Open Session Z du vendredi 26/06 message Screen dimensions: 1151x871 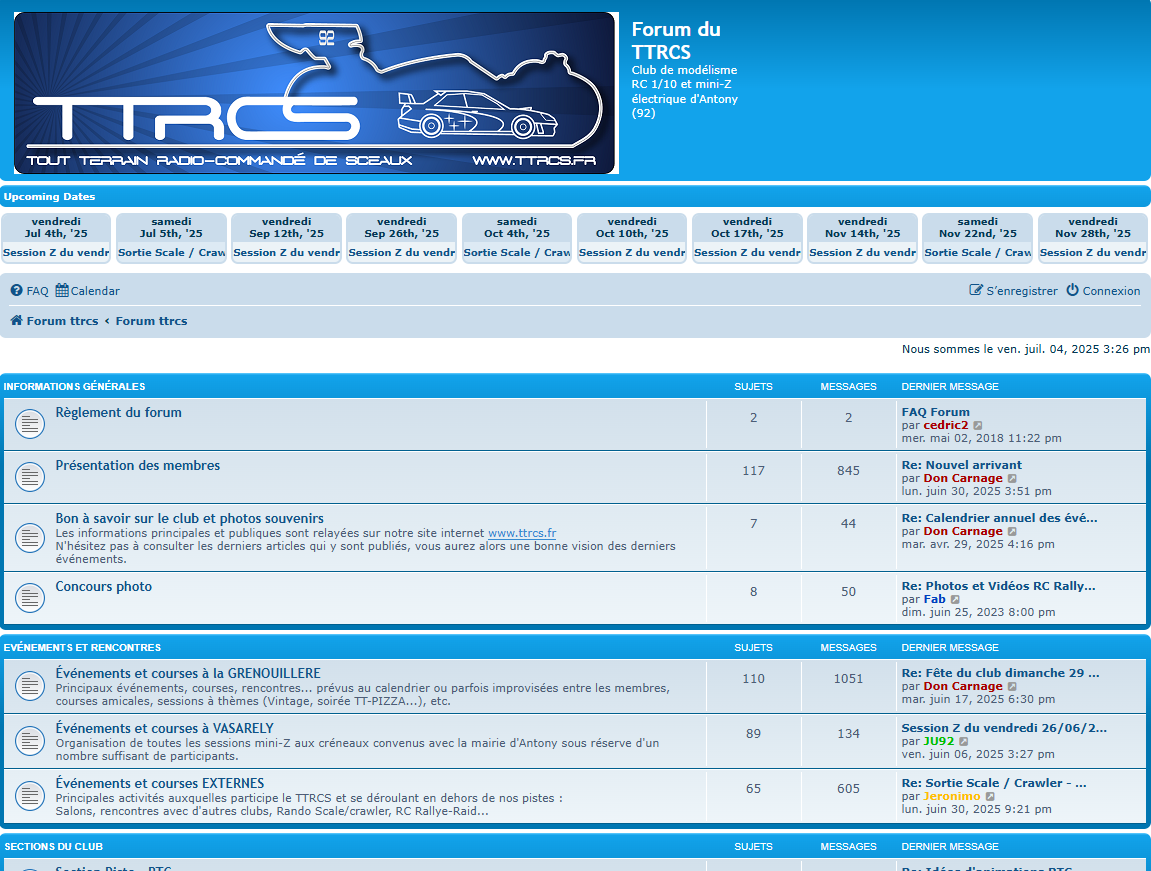tap(1004, 728)
